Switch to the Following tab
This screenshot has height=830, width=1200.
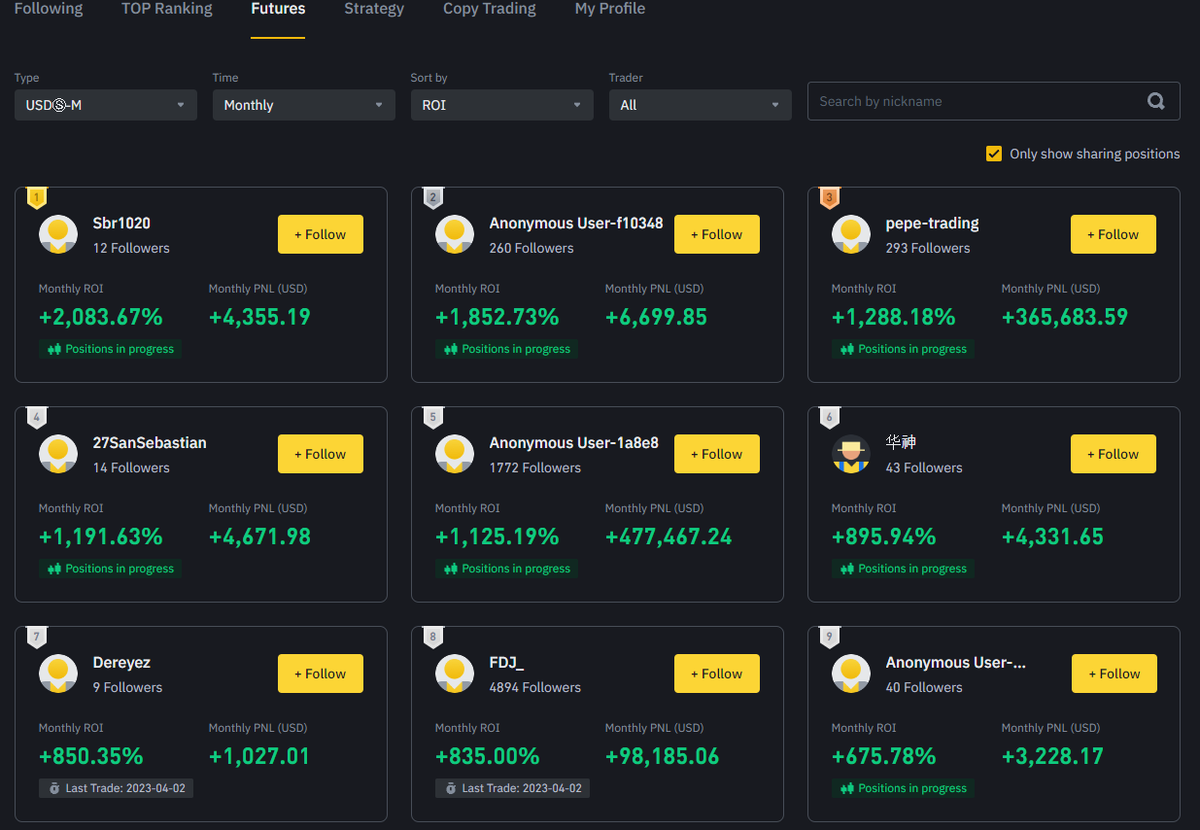48,9
